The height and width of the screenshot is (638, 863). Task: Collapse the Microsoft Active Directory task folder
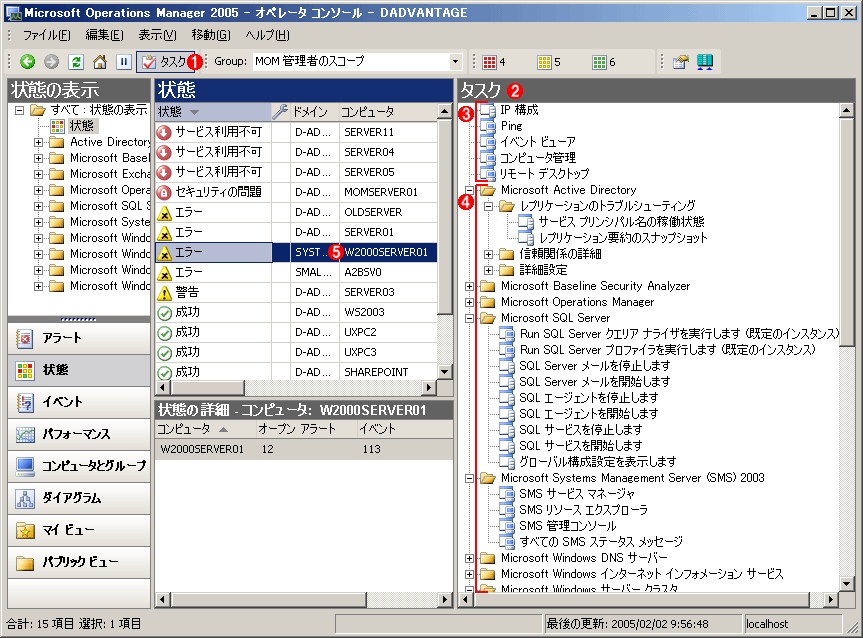click(x=469, y=190)
